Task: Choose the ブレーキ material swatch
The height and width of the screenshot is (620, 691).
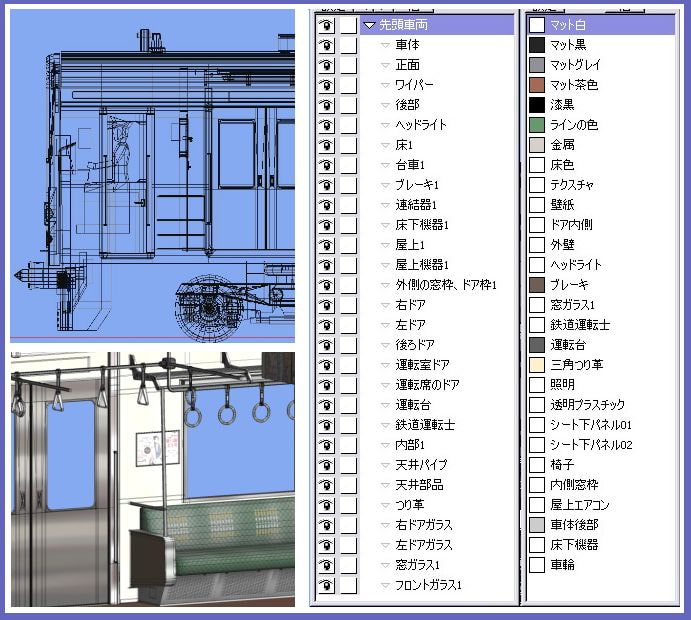Action: 537,285
